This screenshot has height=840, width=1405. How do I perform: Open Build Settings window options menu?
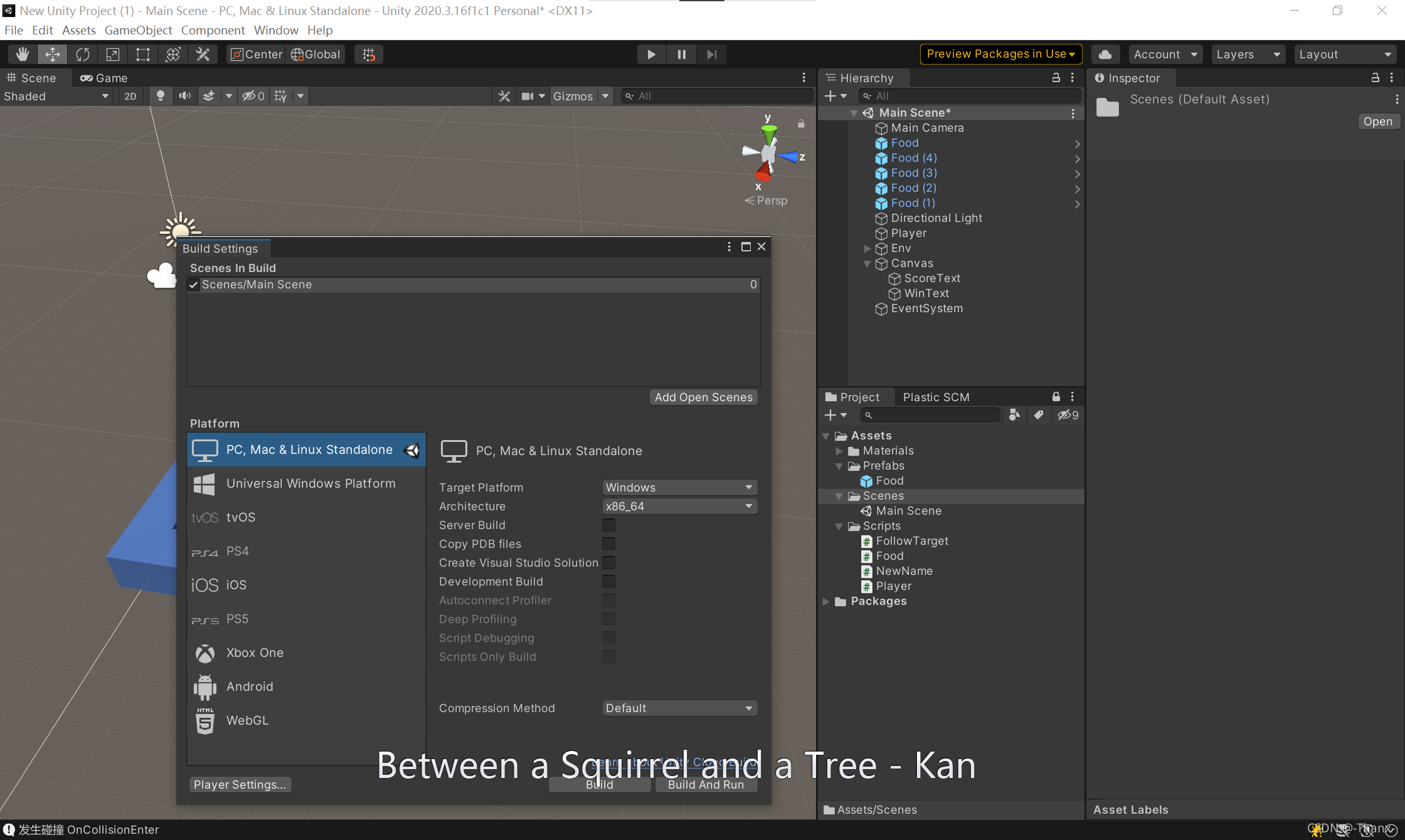[x=729, y=247]
